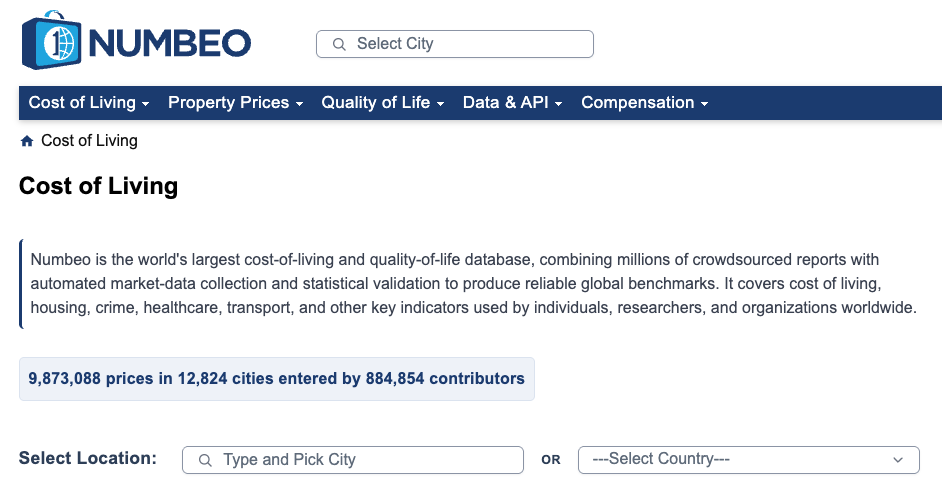The image size is (942, 490).
Task: Click the caret arrow beside Cost of Living menu
Action: click(x=145, y=104)
